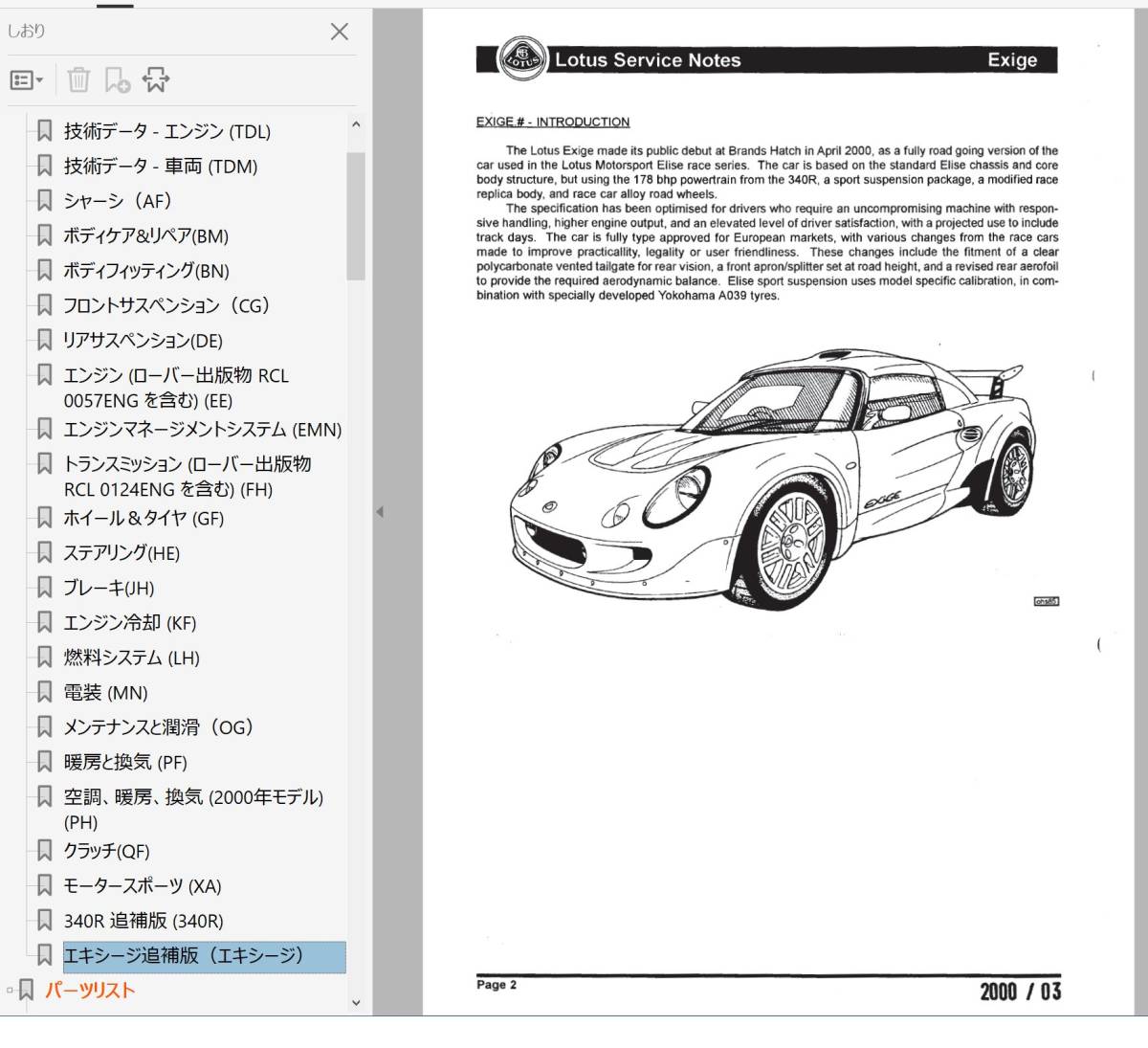Select クラッチ(QF) bookmark

tap(107, 852)
